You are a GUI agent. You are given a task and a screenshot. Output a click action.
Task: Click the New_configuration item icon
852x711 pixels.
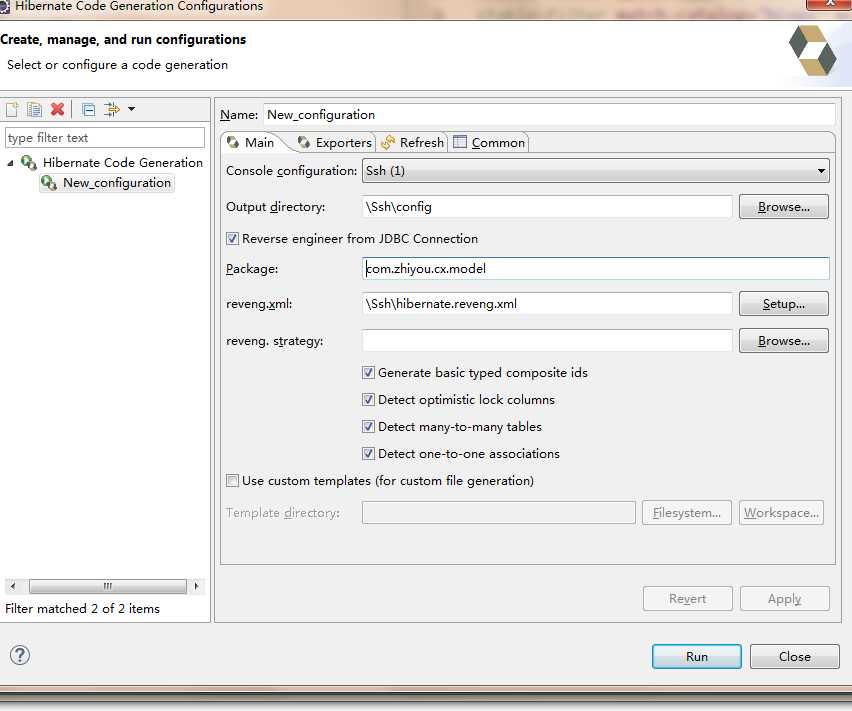(49, 183)
